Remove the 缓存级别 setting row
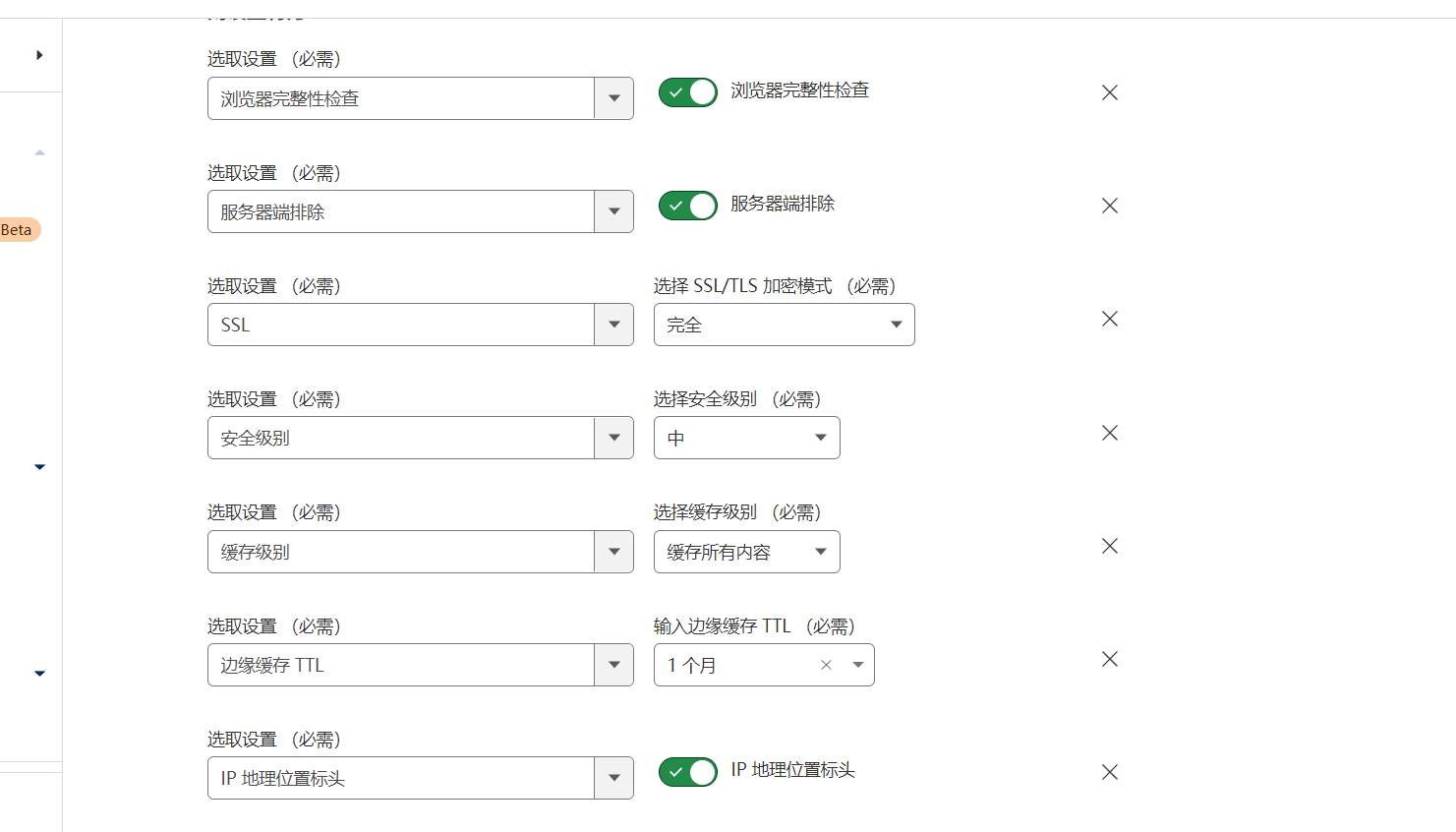The height and width of the screenshot is (832, 1456). click(x=1110, y=546)
